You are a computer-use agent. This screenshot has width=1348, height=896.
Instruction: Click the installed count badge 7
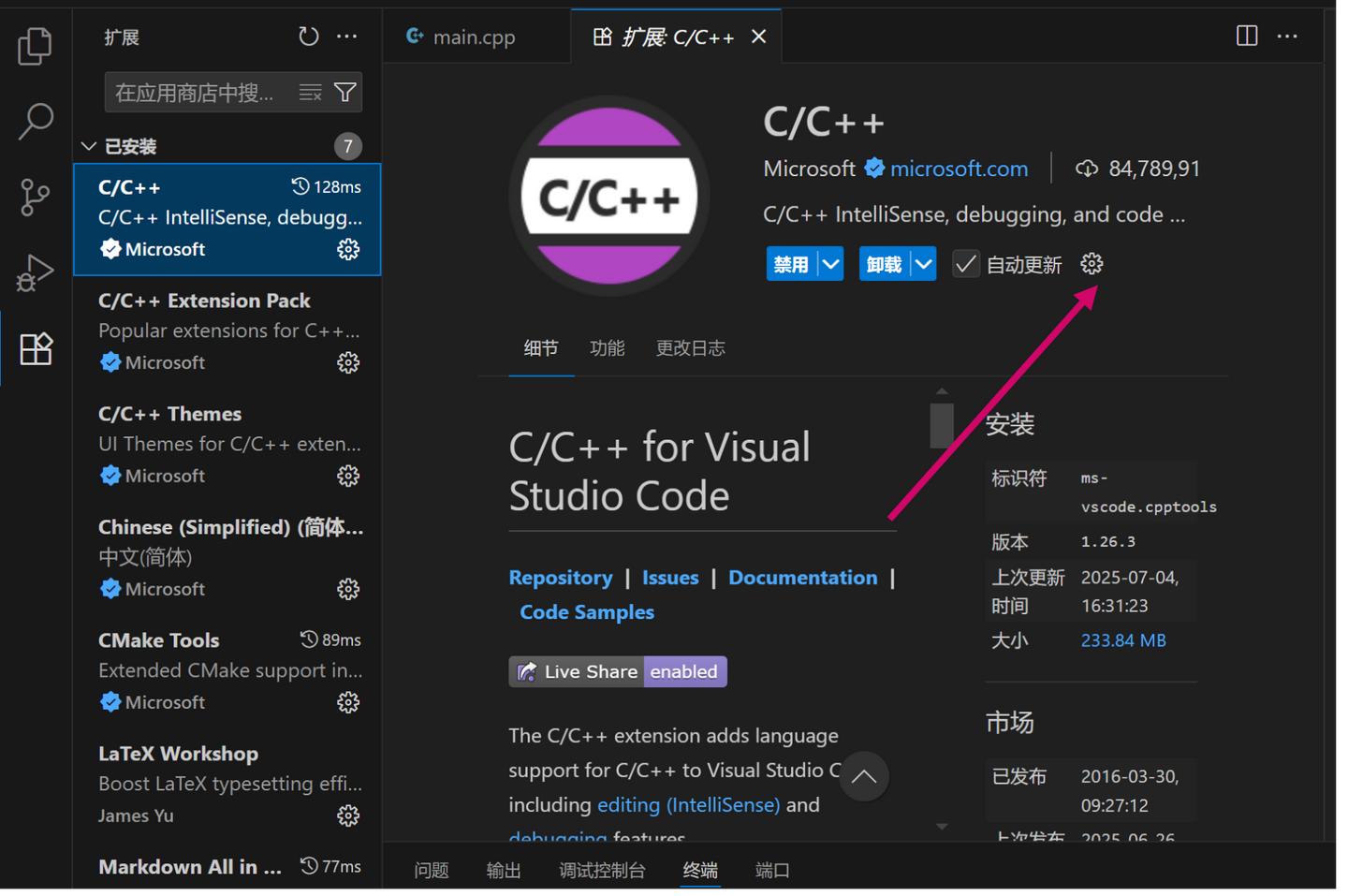point(347,146)
